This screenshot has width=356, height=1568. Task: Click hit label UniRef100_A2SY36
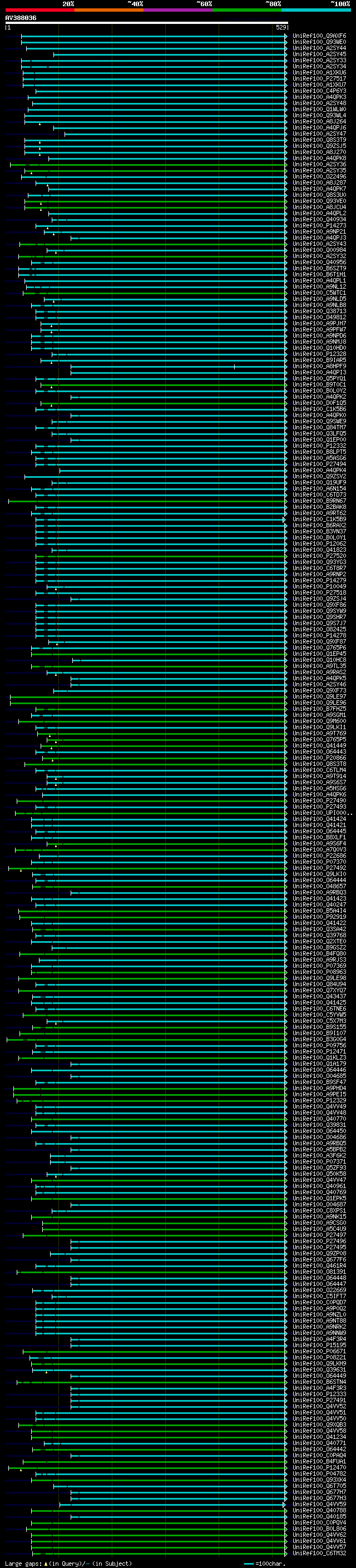pos(319,164)
